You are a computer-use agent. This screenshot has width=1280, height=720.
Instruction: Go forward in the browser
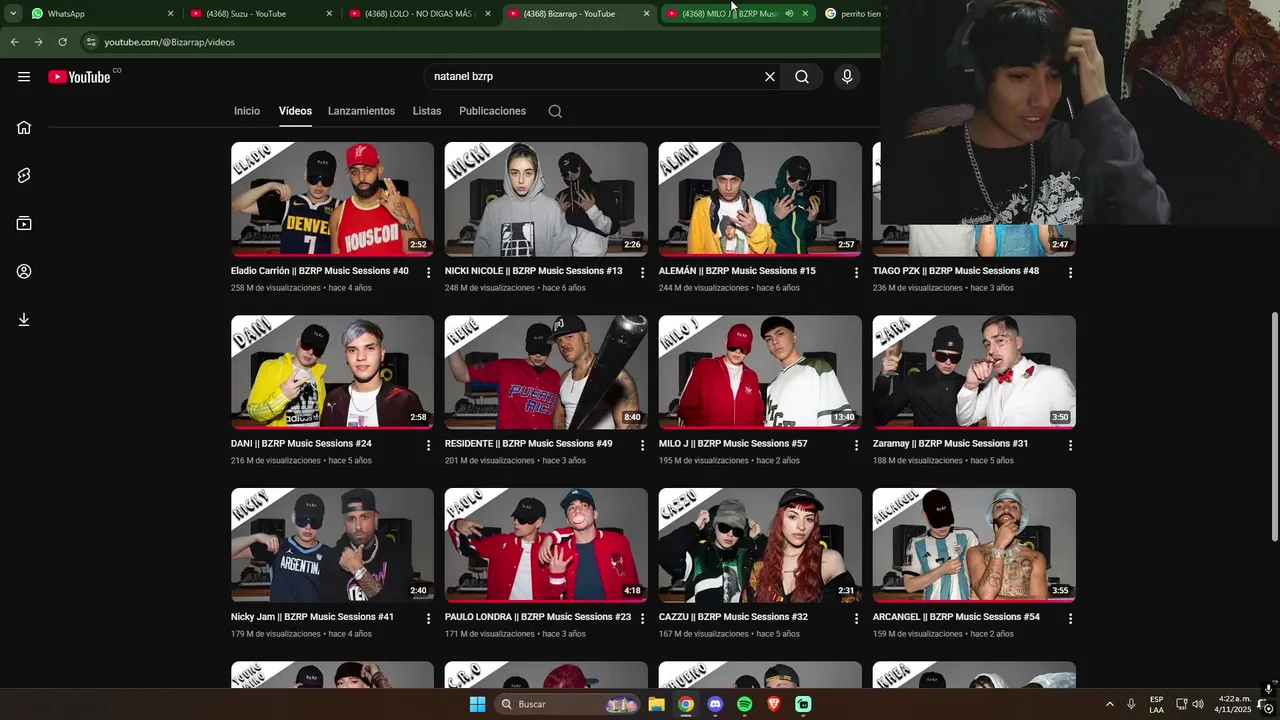coord(38,42)
